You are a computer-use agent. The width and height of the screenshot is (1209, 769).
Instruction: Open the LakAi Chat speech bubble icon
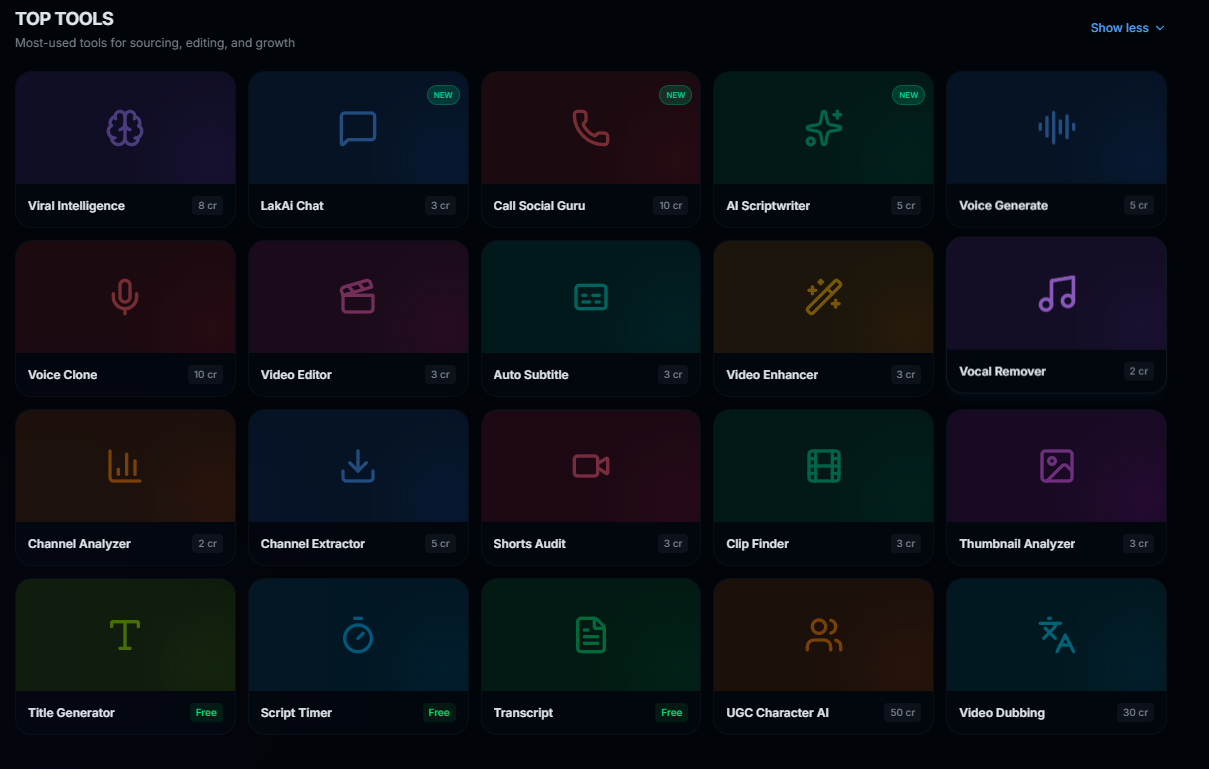coord(358,128)
